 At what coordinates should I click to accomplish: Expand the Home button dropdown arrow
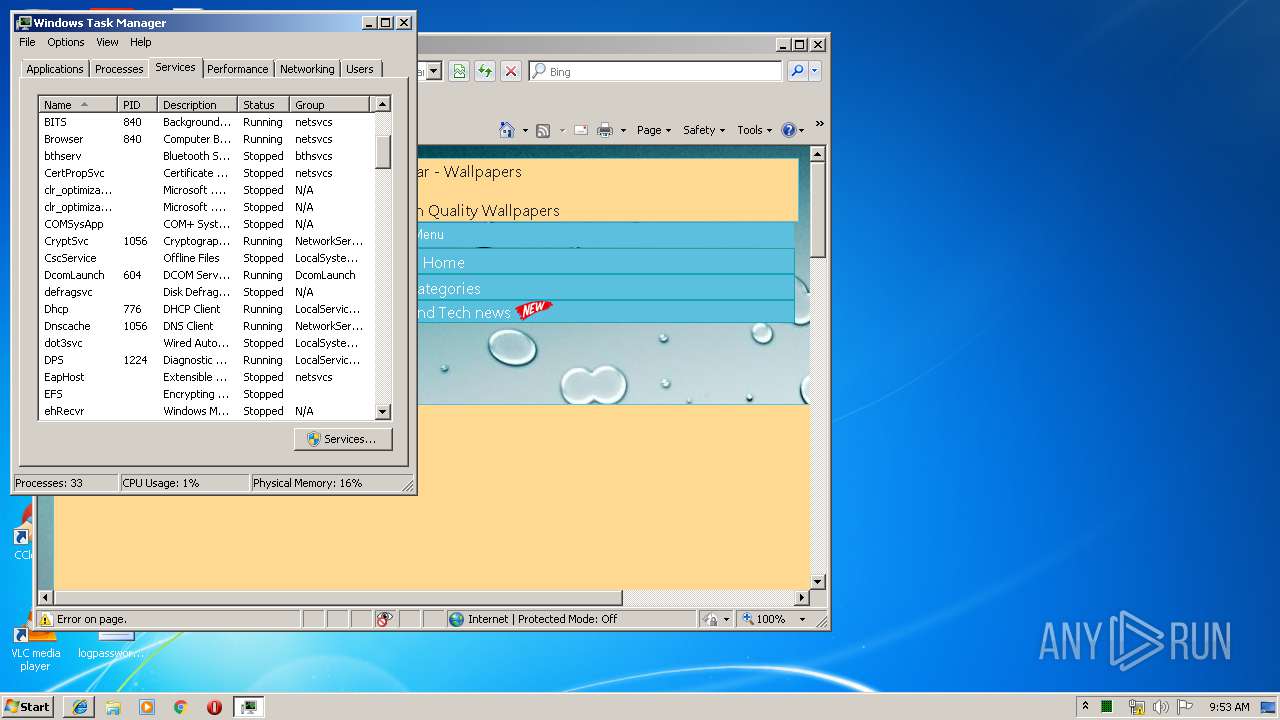525,130
